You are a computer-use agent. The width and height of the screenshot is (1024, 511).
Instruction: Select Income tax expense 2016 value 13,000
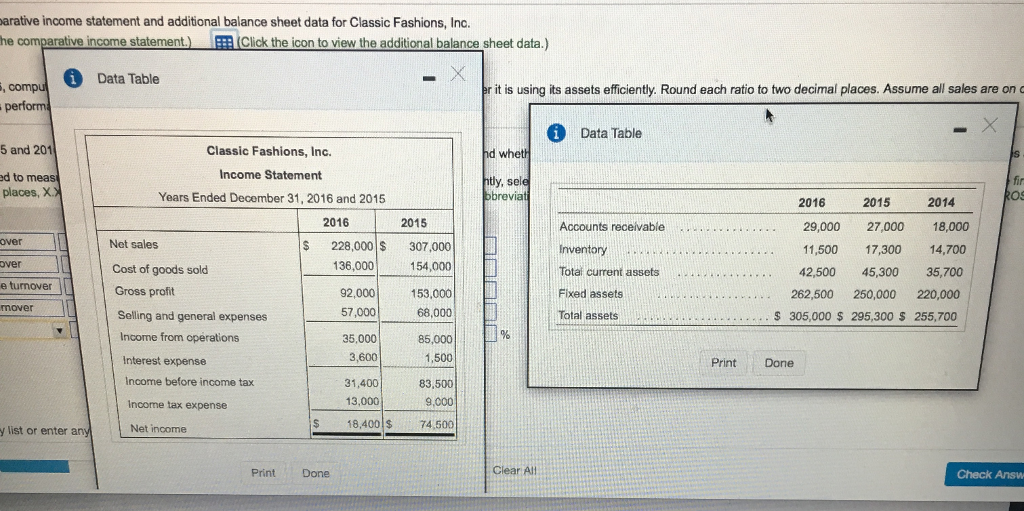pos(360,402)
